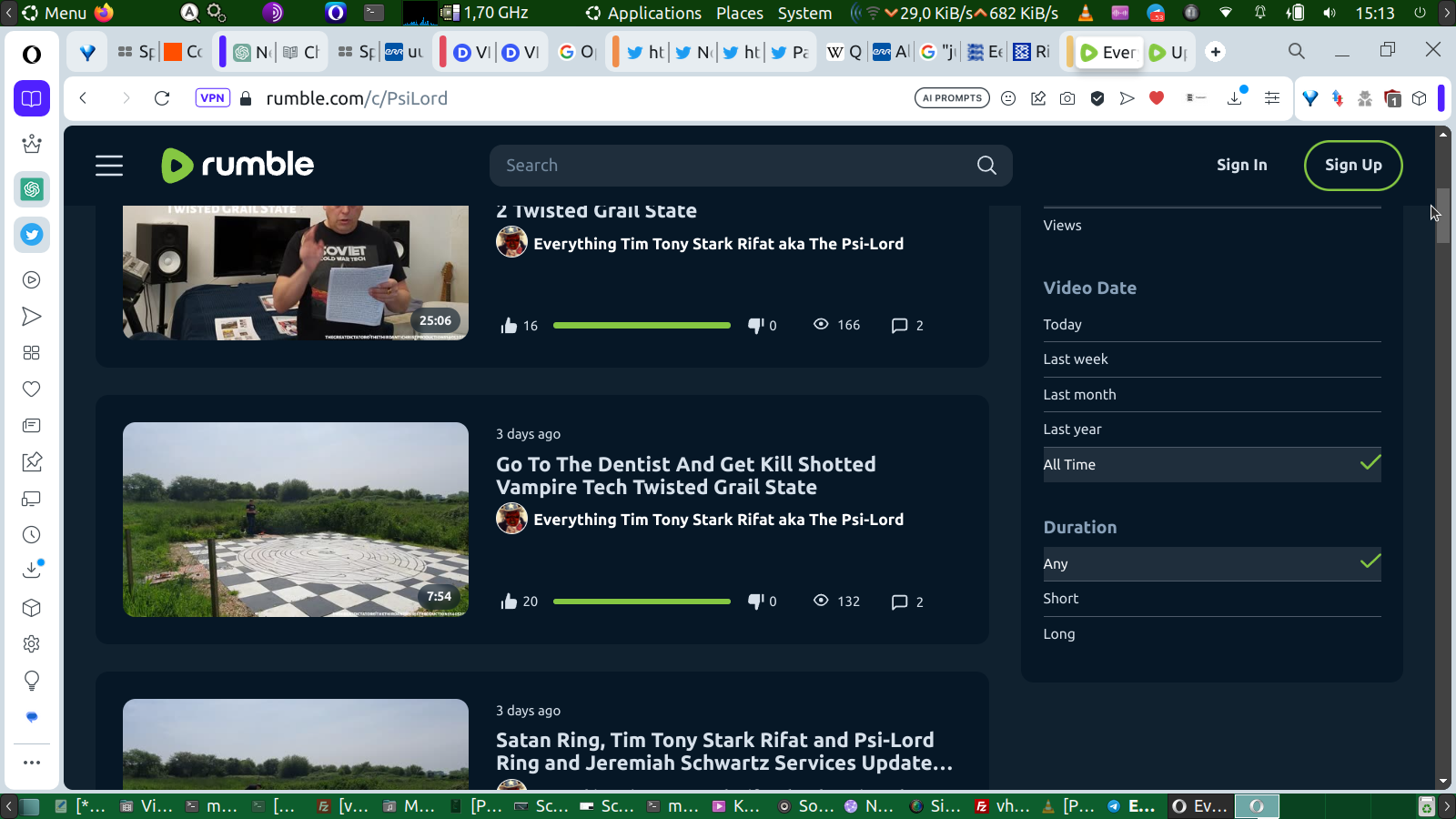Search open tabs with the magnifier
This screenshot has height=819, width=1456.
(x=1297, y=51)
